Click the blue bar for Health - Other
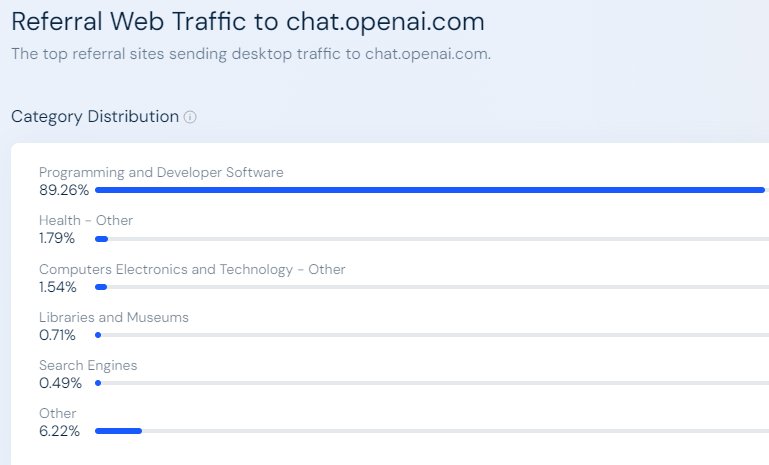Screen dimensions: 769x465 pyautogui.click(x=101, y=238)
